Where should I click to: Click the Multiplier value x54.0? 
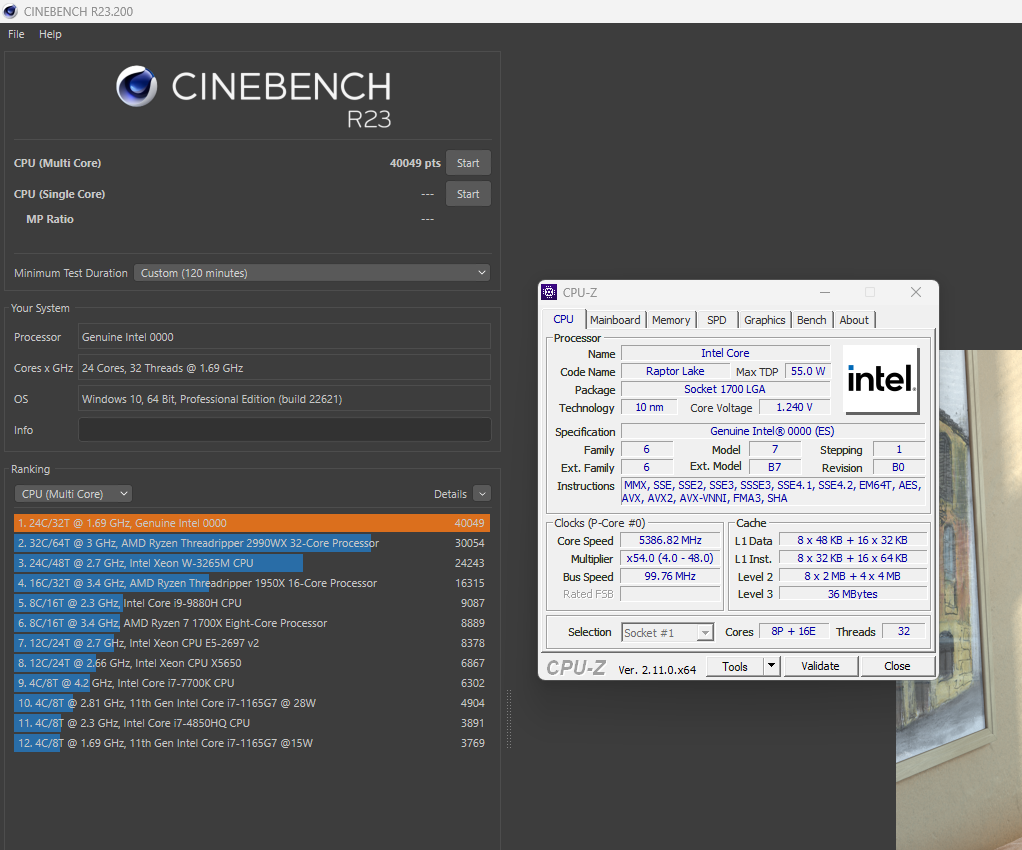pos(670,559)
